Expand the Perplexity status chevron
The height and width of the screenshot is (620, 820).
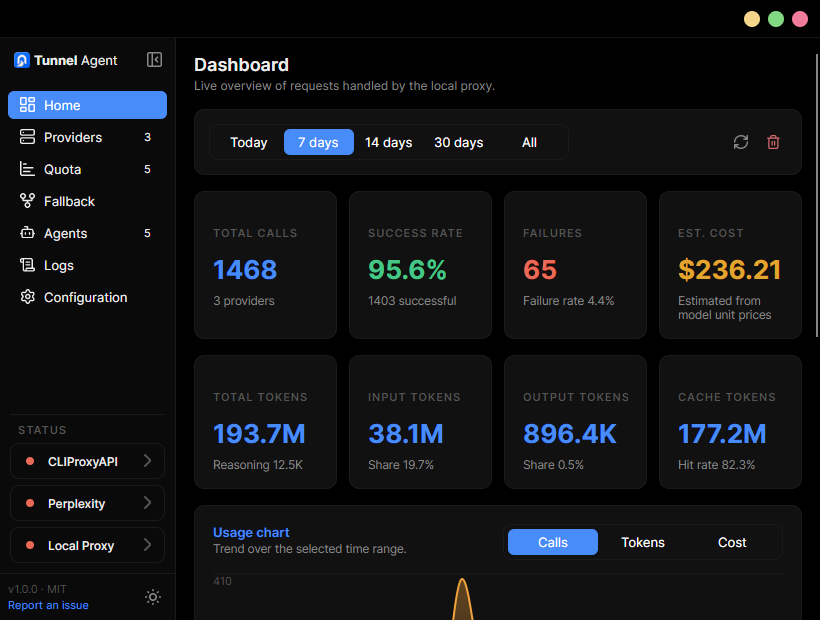[x=147, y=503]
